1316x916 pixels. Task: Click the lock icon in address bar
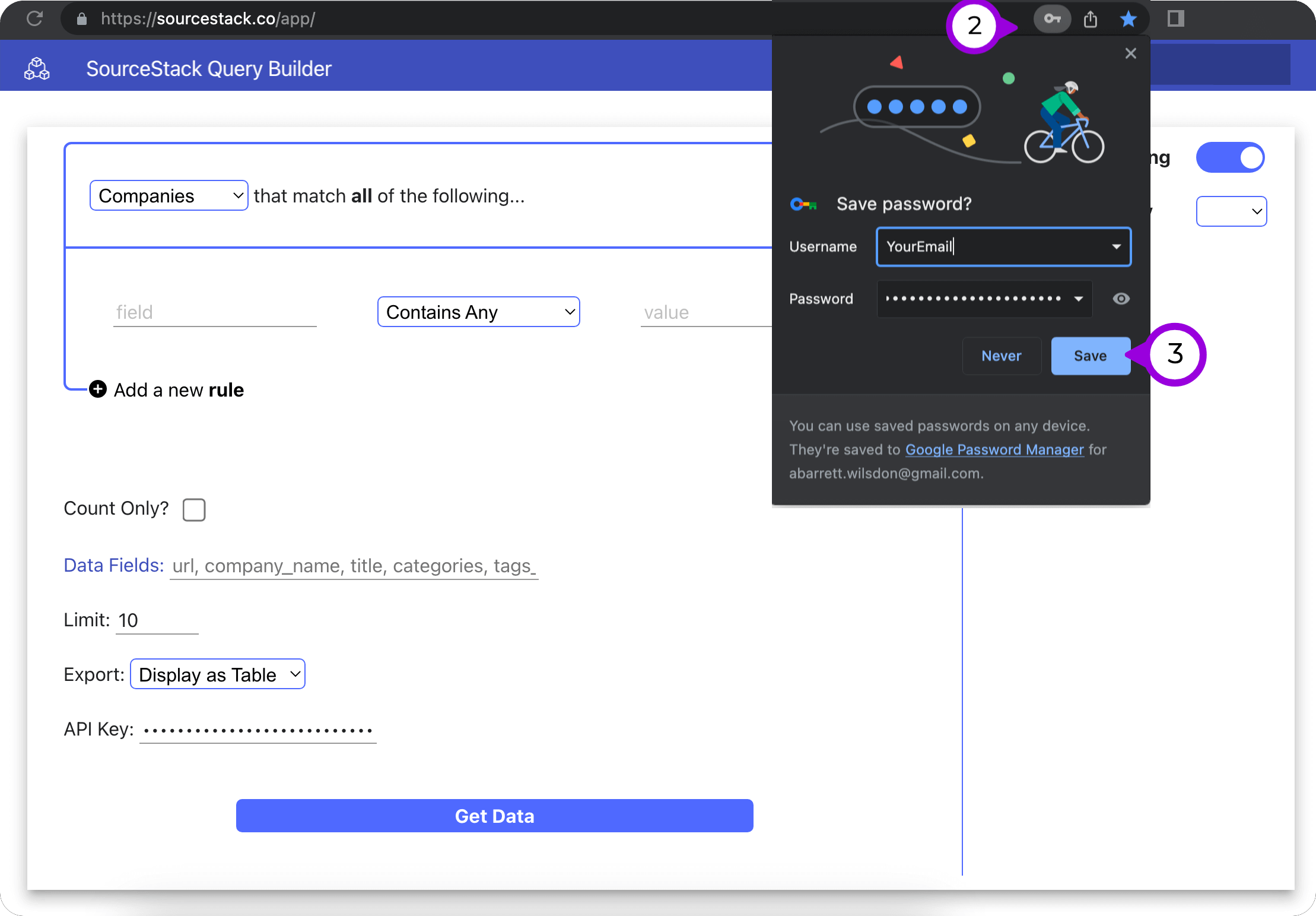[82, 19]
